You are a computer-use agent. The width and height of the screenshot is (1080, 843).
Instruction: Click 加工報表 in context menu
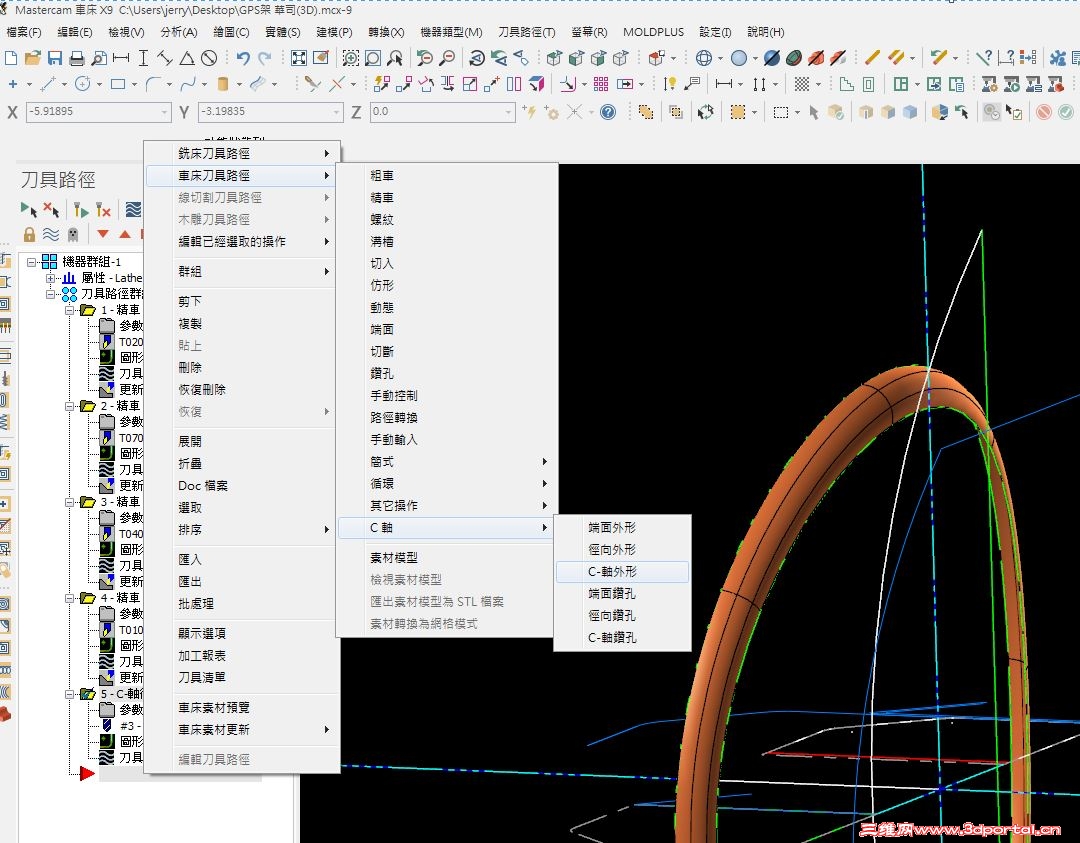tap(202, 655)
